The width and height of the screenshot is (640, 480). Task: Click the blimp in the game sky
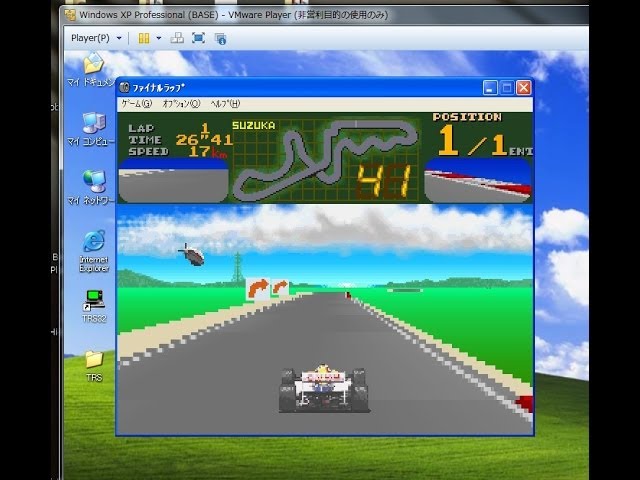[x=192, y=255]
